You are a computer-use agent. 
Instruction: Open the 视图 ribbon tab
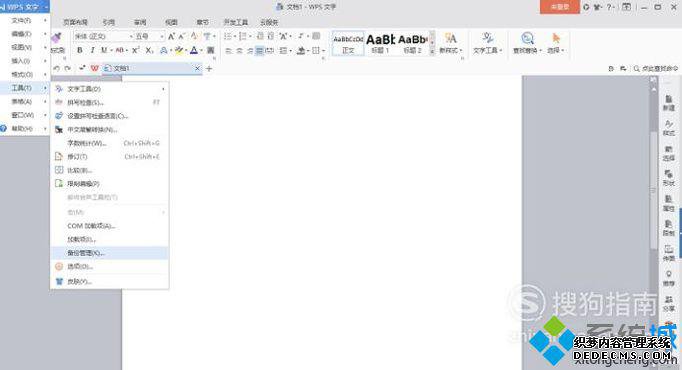click(171, 22)
